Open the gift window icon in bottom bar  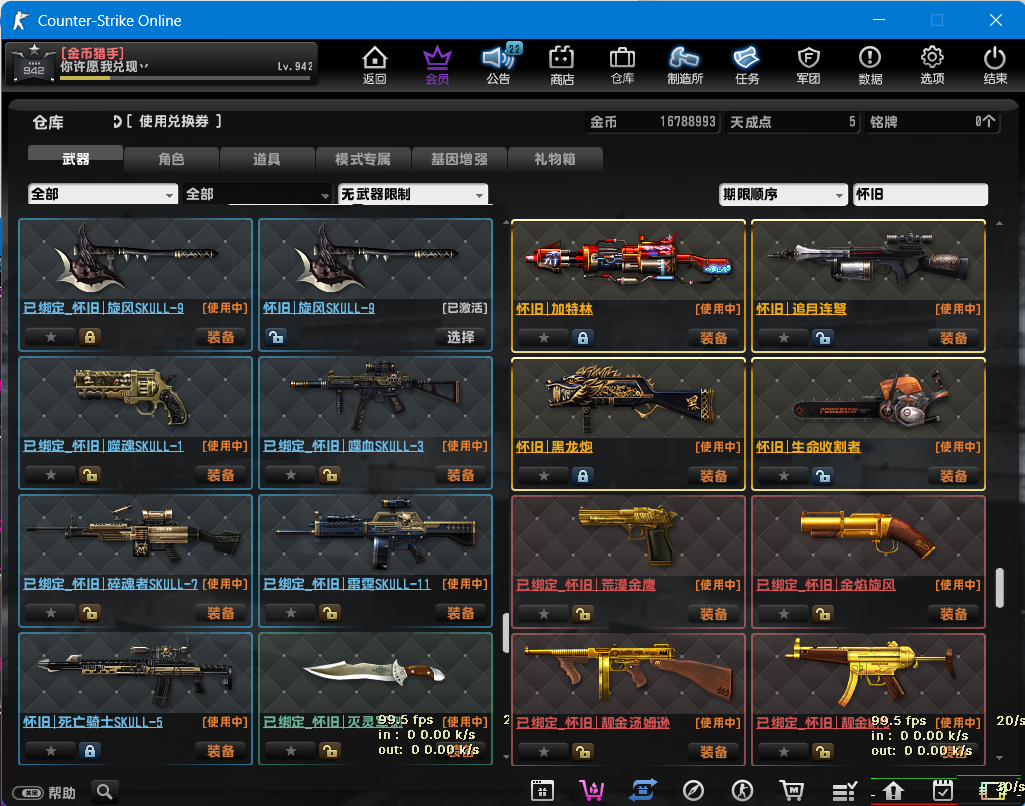pos(543,790)
